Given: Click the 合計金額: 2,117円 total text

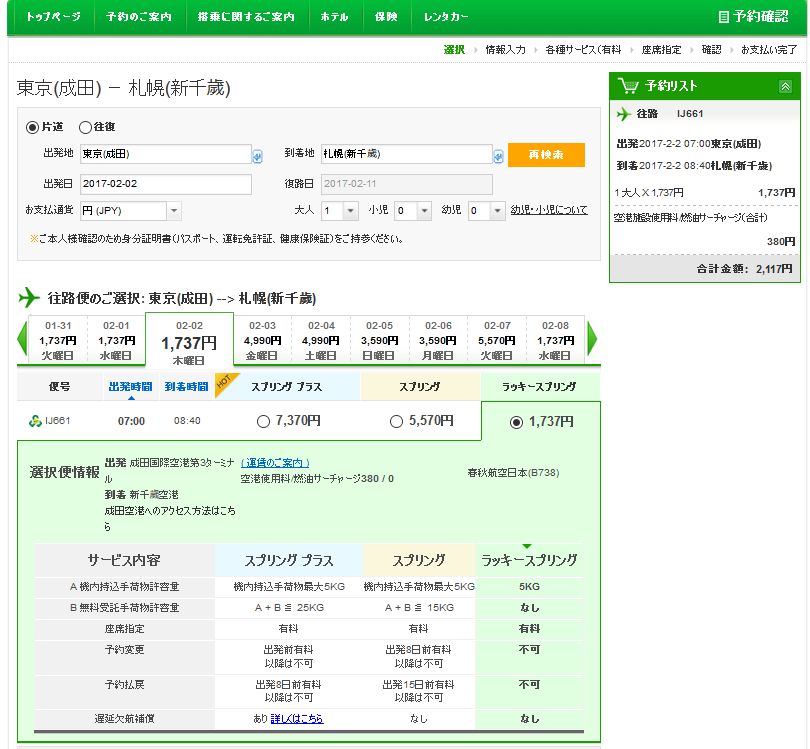Looking at the screenshot, I should [x=744, y=269].
